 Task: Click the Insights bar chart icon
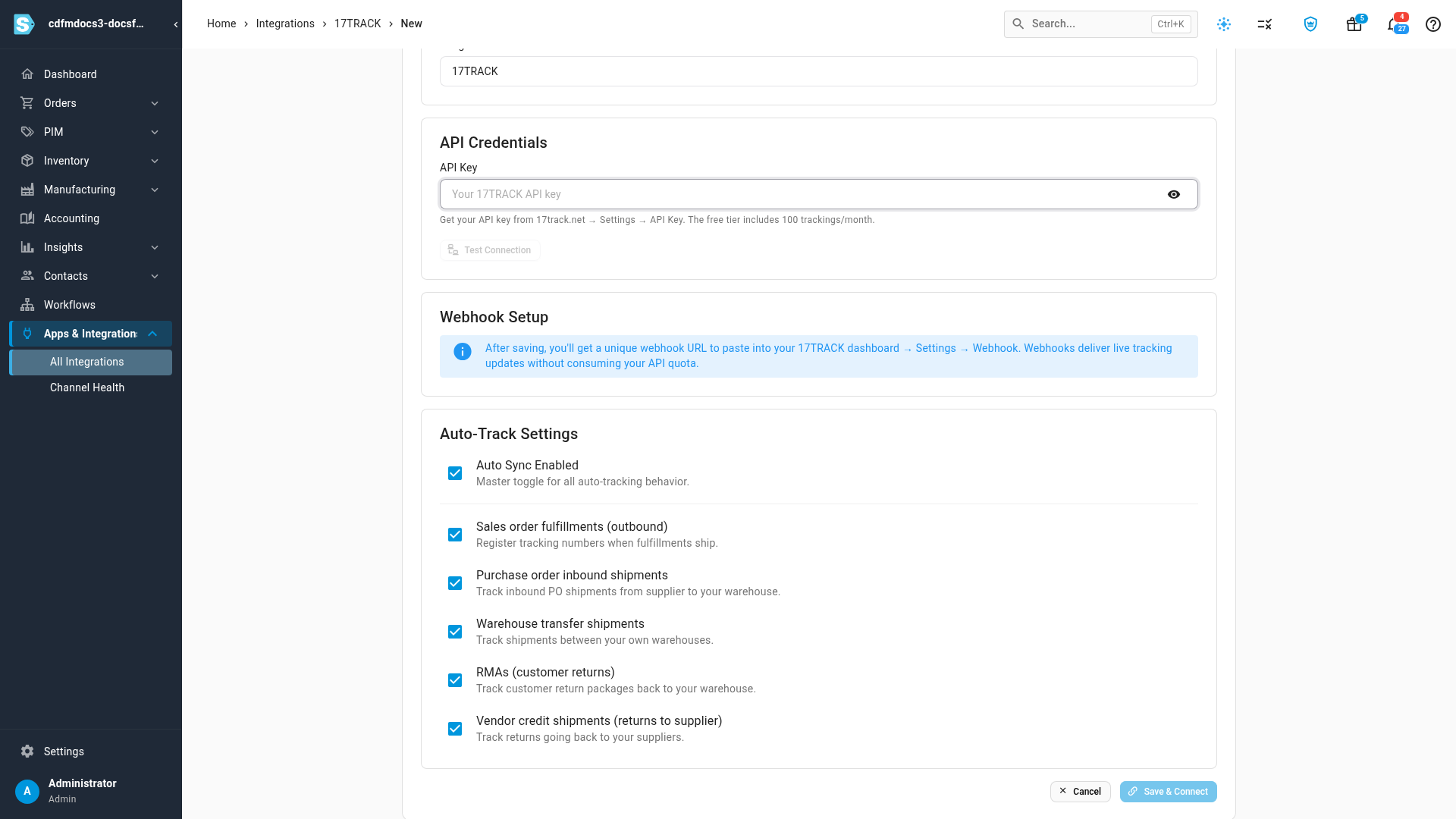pos(27,247)
